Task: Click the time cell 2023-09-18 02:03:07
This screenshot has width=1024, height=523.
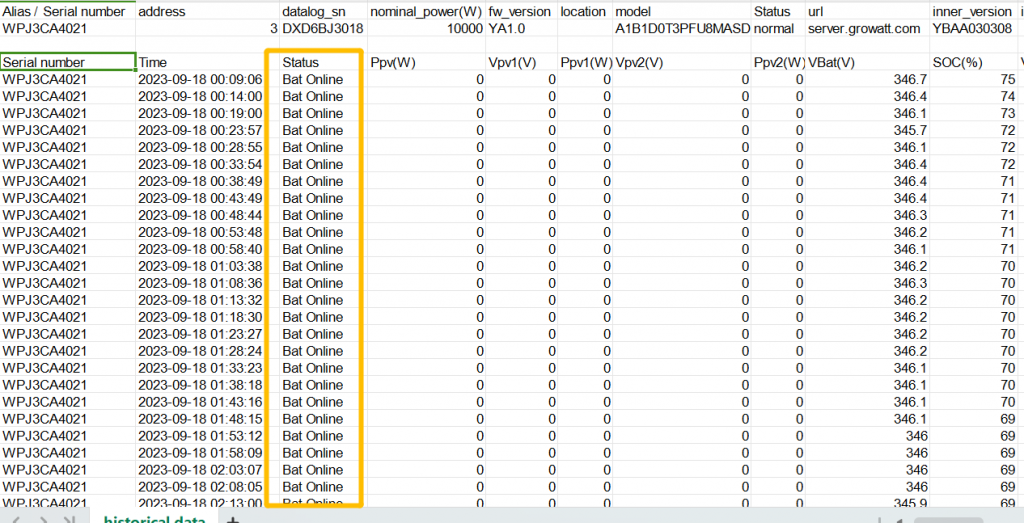Action: click(207, 470)
